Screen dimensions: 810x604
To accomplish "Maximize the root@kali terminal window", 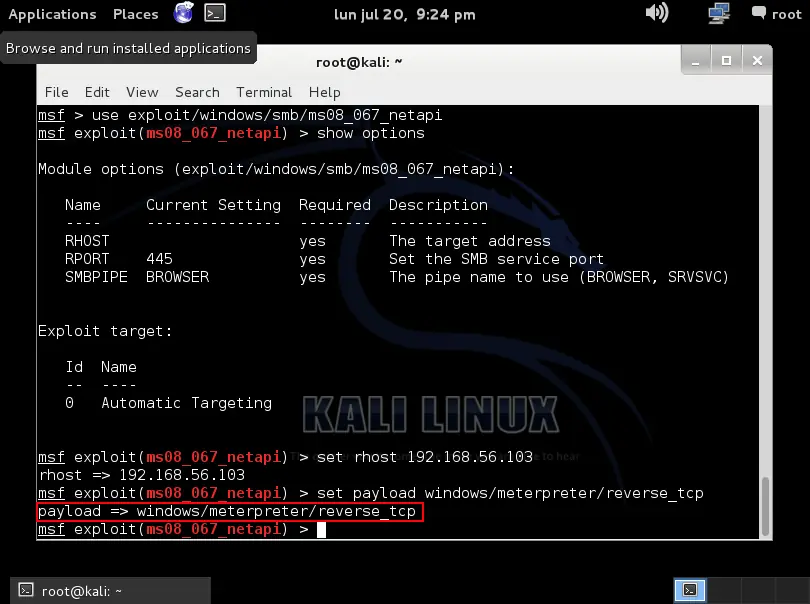I will 726,61.
